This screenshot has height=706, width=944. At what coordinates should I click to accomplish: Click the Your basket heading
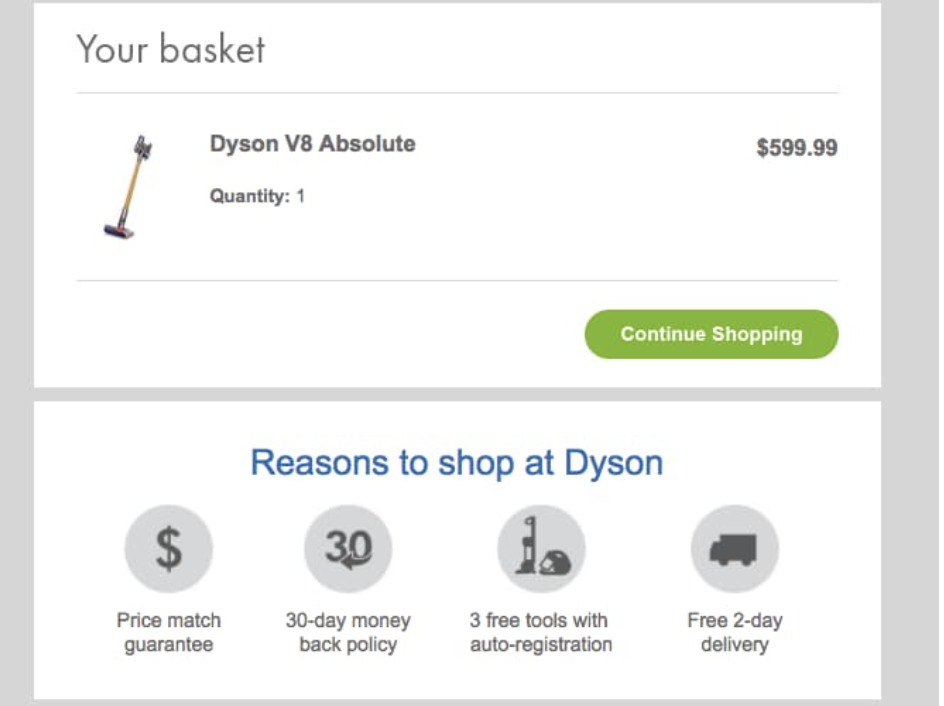pos(171,49)
